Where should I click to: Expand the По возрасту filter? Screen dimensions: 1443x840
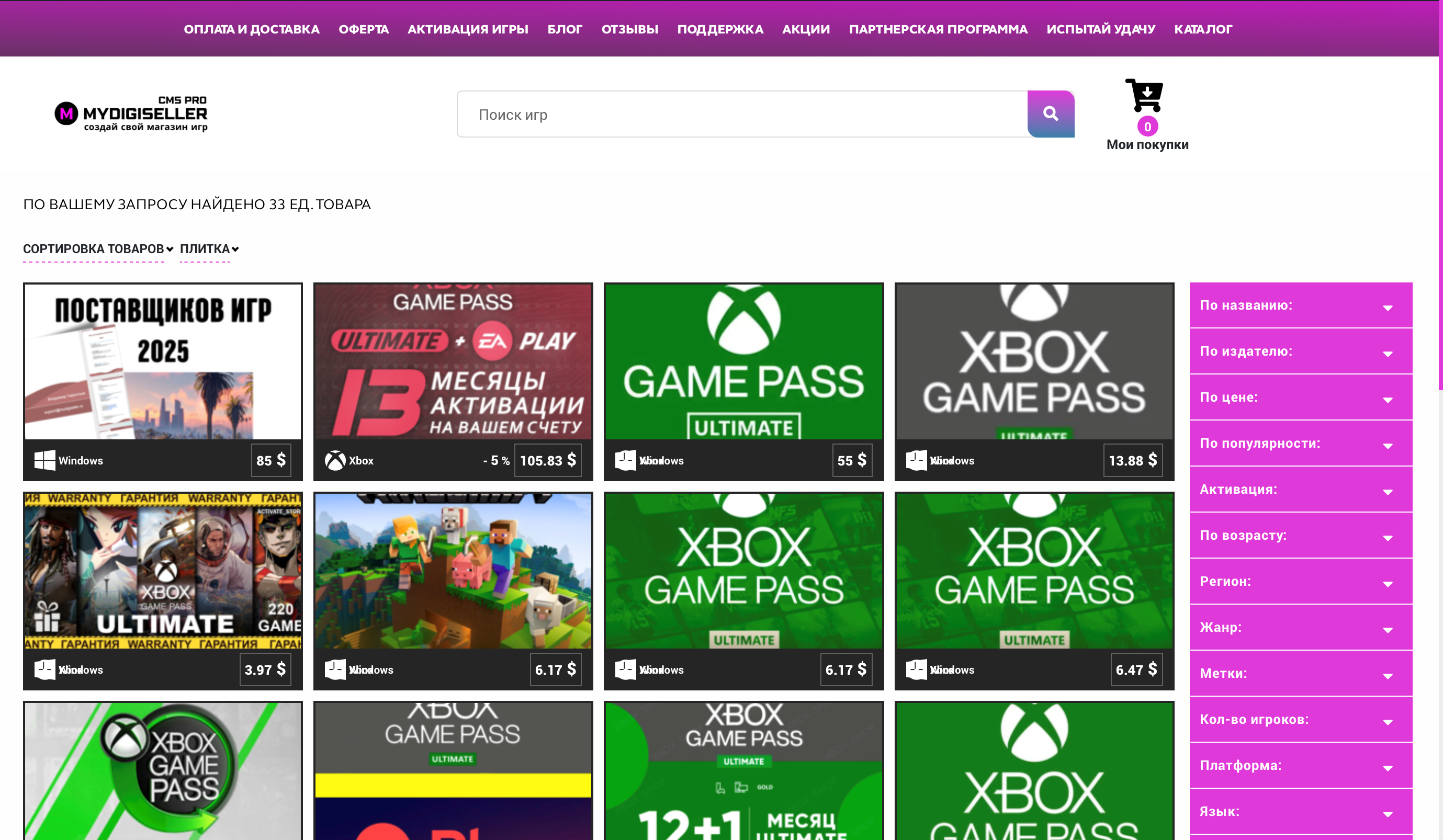[x=1300, y=536]
